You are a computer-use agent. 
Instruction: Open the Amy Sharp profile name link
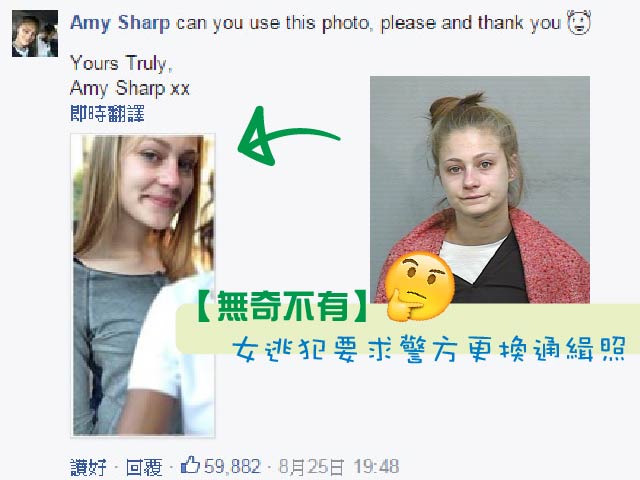[120, 23]
